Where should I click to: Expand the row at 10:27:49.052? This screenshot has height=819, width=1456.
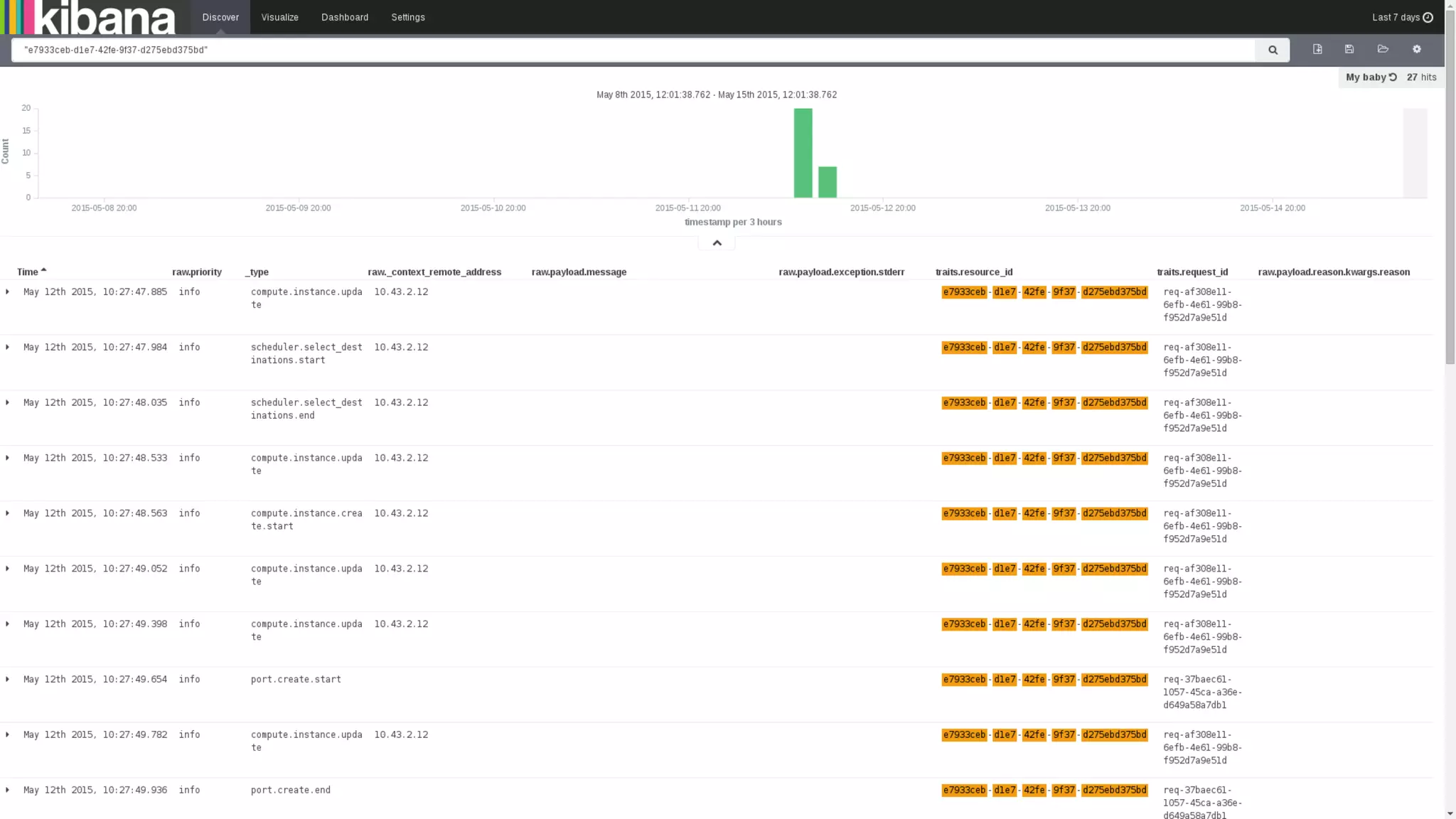click(x=8, y=569)
